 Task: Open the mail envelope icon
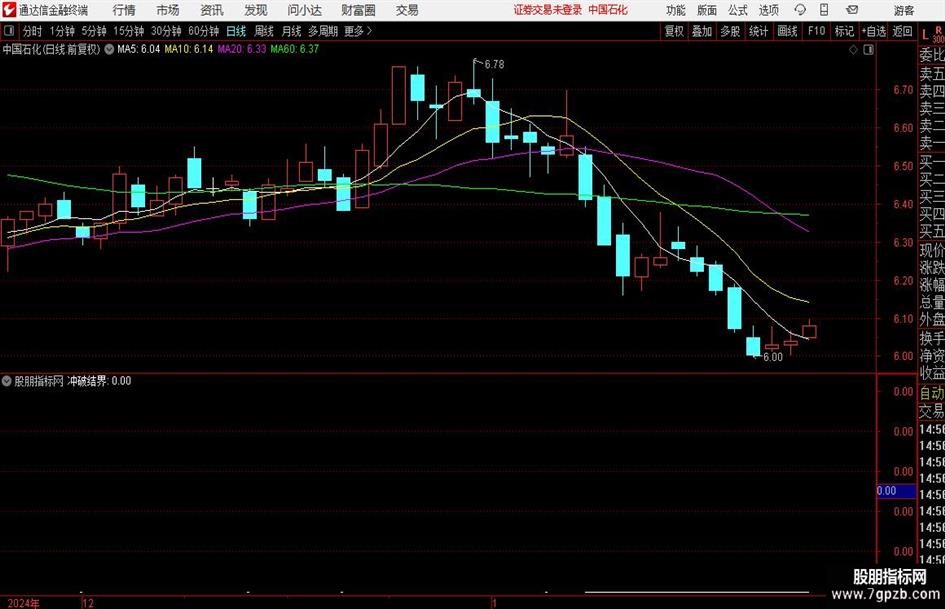coord(852,10)
